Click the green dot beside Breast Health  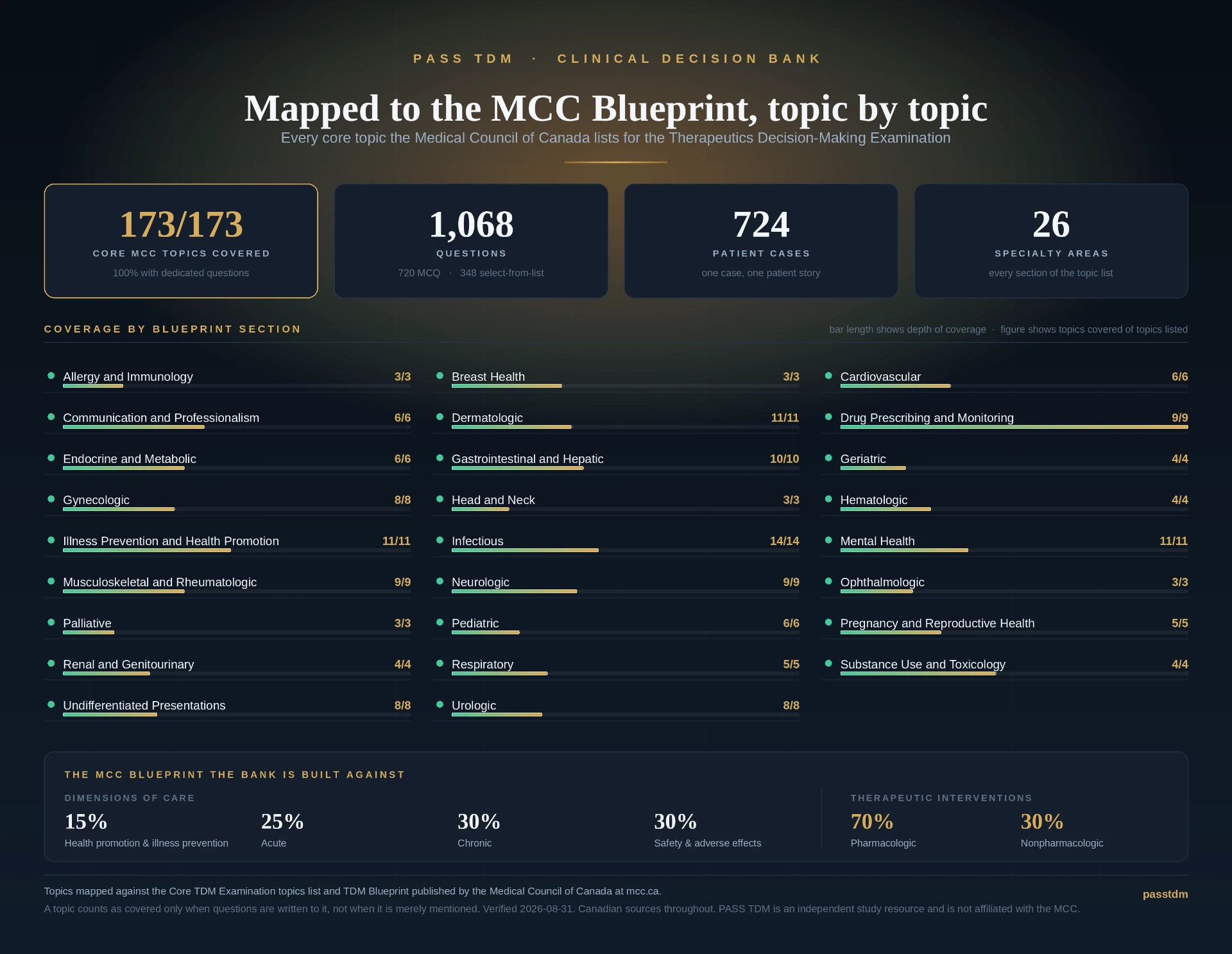(x=440, y=376)
